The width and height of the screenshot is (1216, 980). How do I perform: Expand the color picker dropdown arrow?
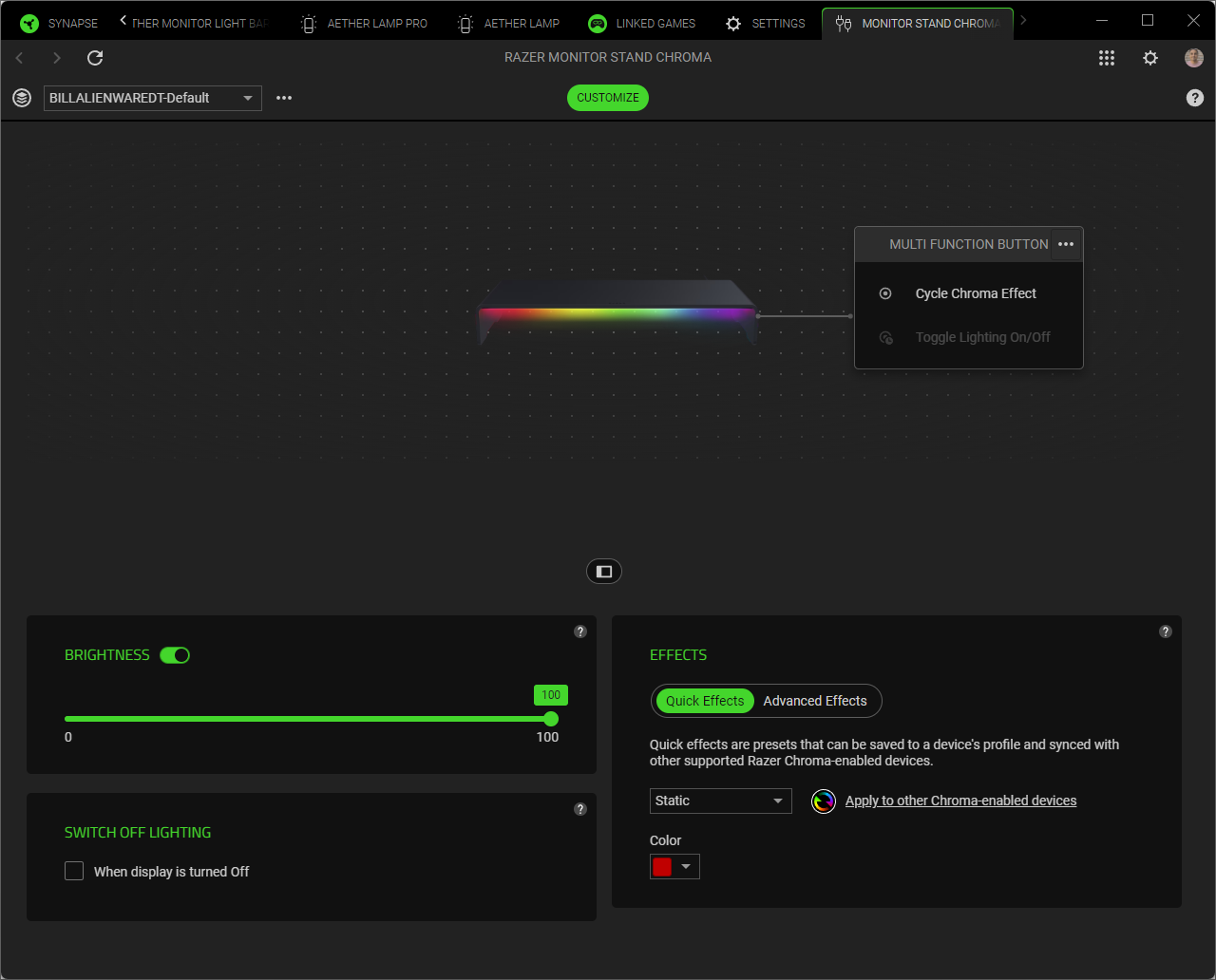(x=686, y=866)
